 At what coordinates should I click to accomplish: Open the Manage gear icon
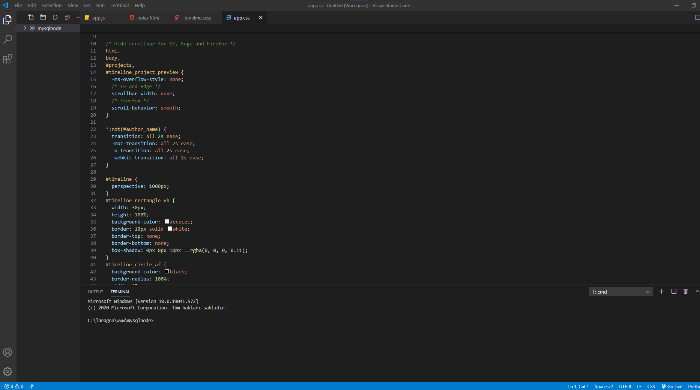[8, 371]
